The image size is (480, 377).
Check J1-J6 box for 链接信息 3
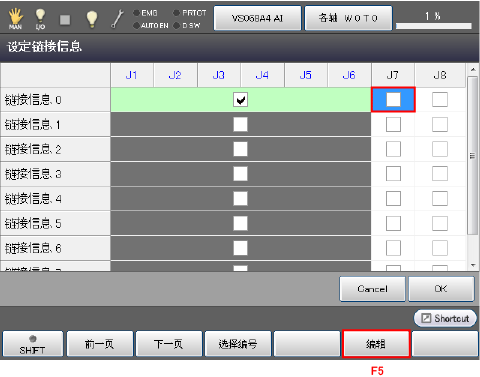click(x=240, y=174)
